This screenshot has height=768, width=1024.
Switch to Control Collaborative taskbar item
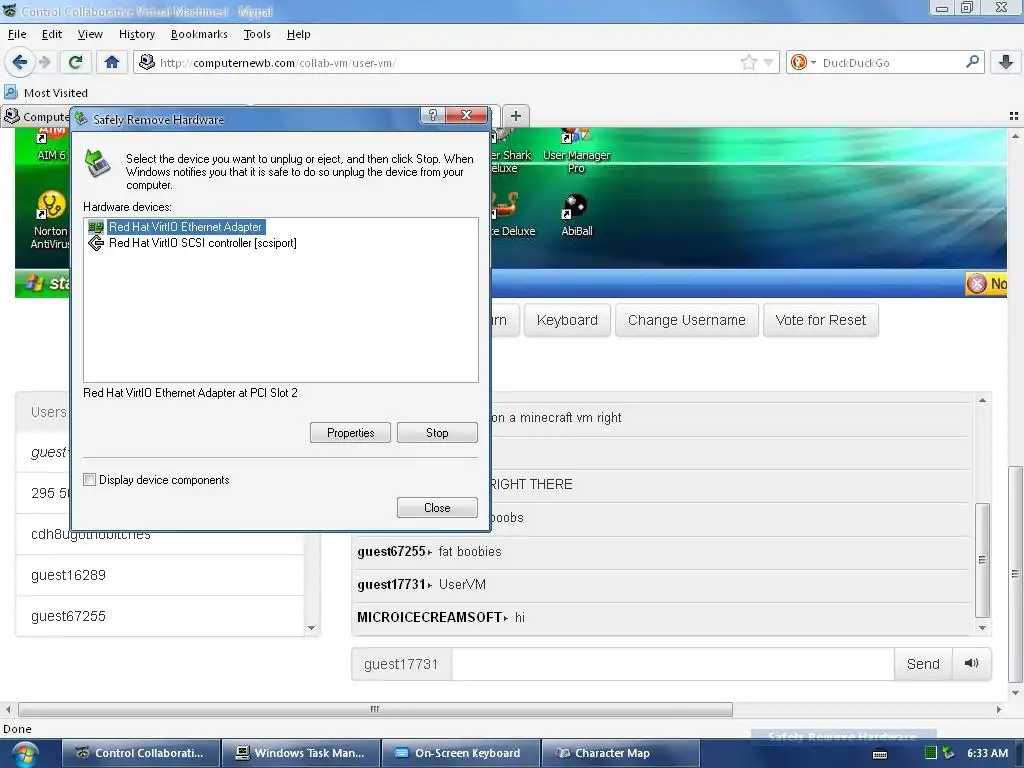[x=141, y=753]
